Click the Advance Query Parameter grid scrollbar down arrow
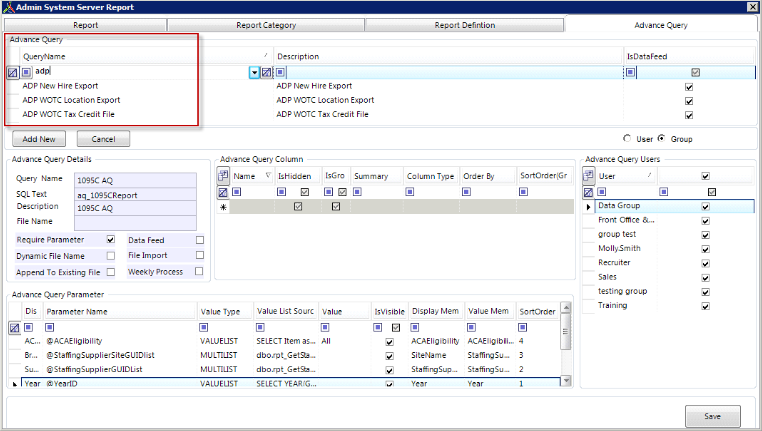 click(565, 380)
